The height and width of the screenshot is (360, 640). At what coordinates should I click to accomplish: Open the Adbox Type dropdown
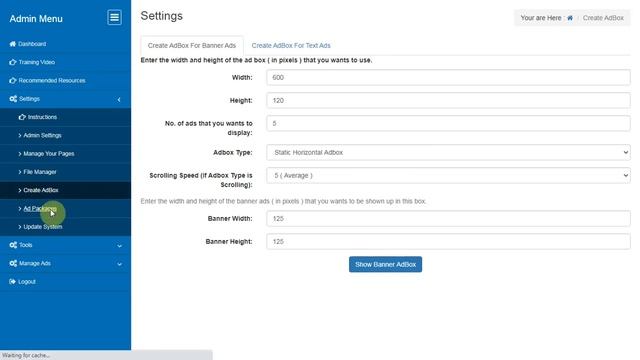(448, 152)
